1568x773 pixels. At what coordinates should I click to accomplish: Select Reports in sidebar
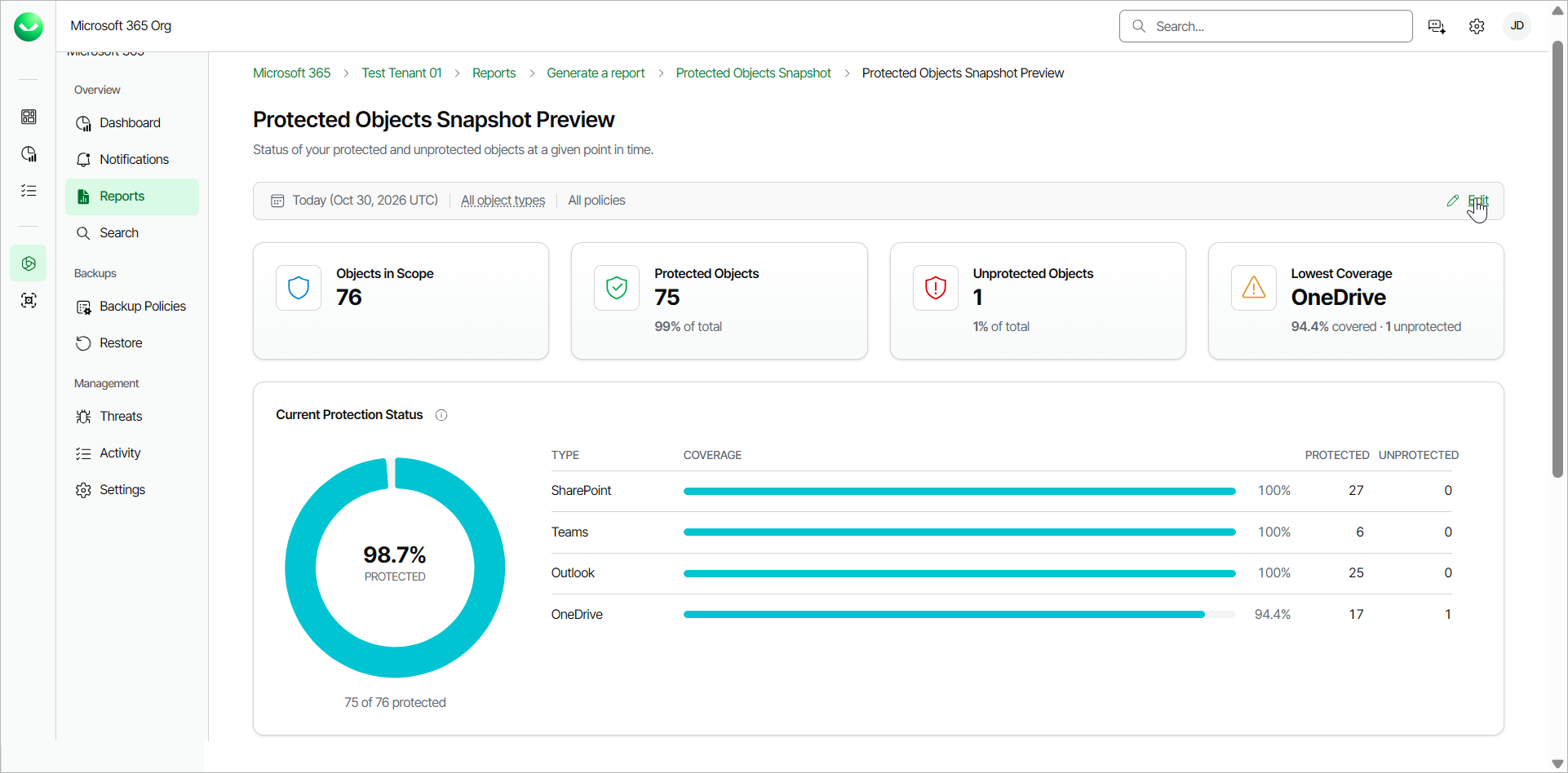click(132, 197)
